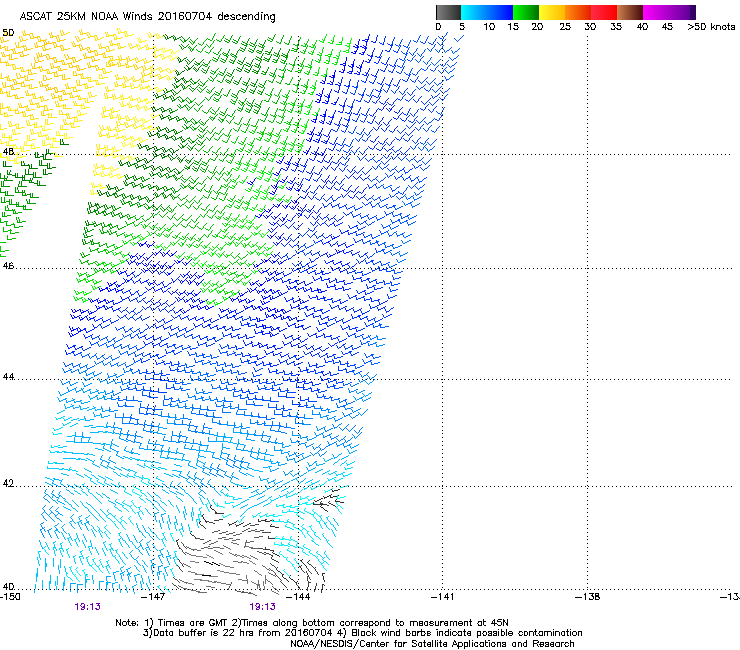Select the yellow 20–25 knot legend swatch
Image resolution: width=740 pixels, height=650 pixels.
(552, 12)
